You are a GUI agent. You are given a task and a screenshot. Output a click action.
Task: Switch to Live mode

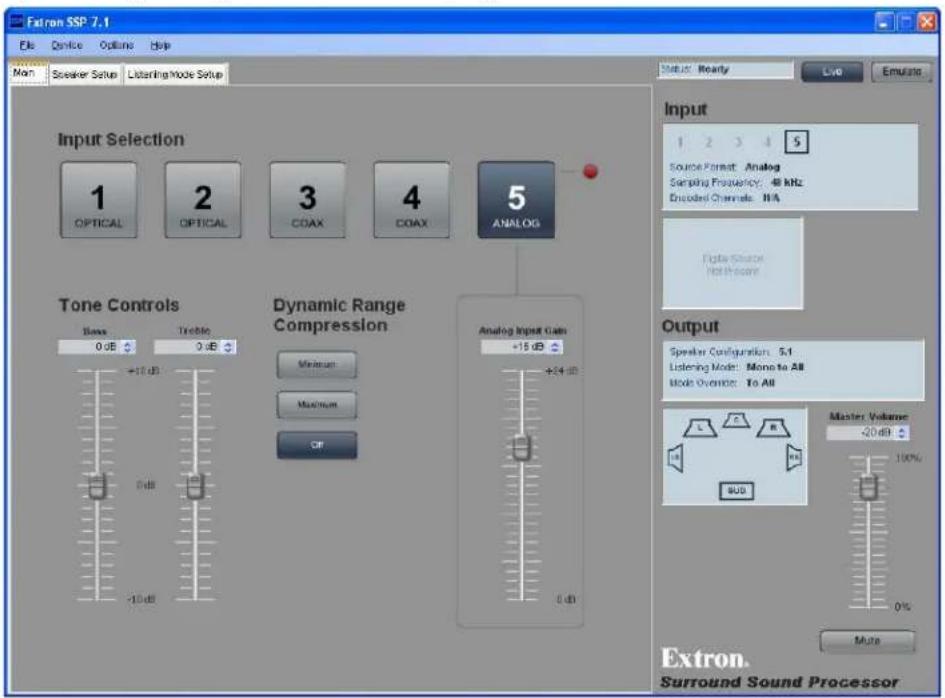(832, 72)
